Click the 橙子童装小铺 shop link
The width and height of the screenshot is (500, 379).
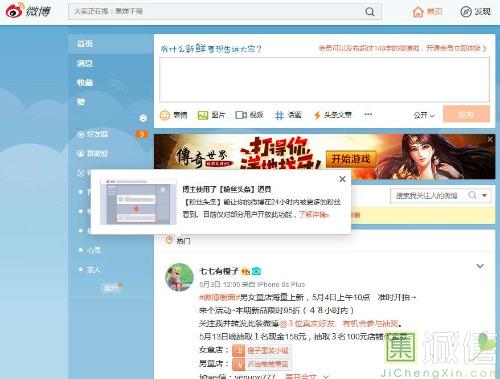coord(261,350)
